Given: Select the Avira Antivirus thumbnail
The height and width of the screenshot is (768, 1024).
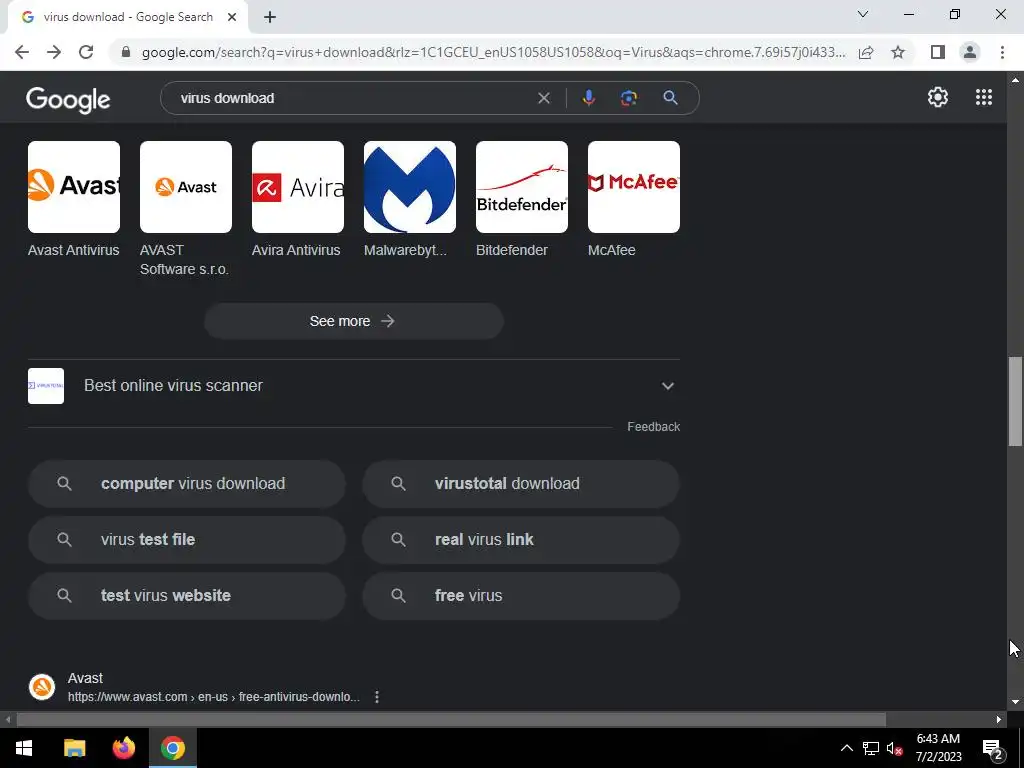Looking at the screenshot, I should point(298,187).
